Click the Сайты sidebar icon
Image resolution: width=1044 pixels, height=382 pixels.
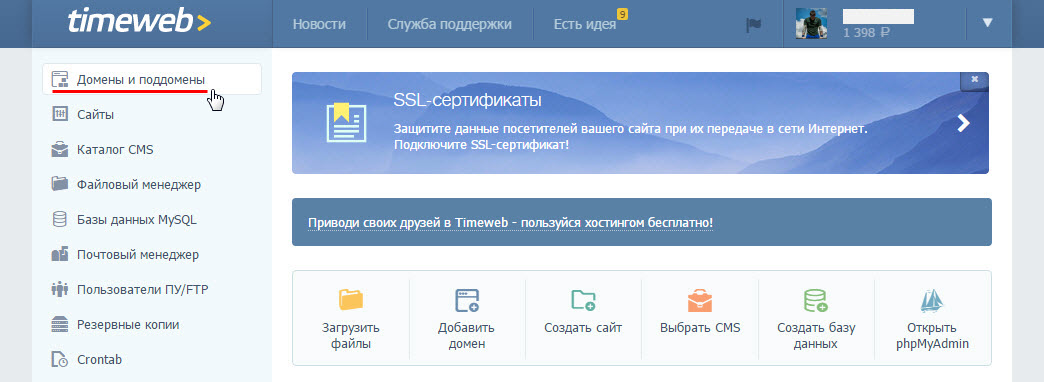tap(60, 114)
